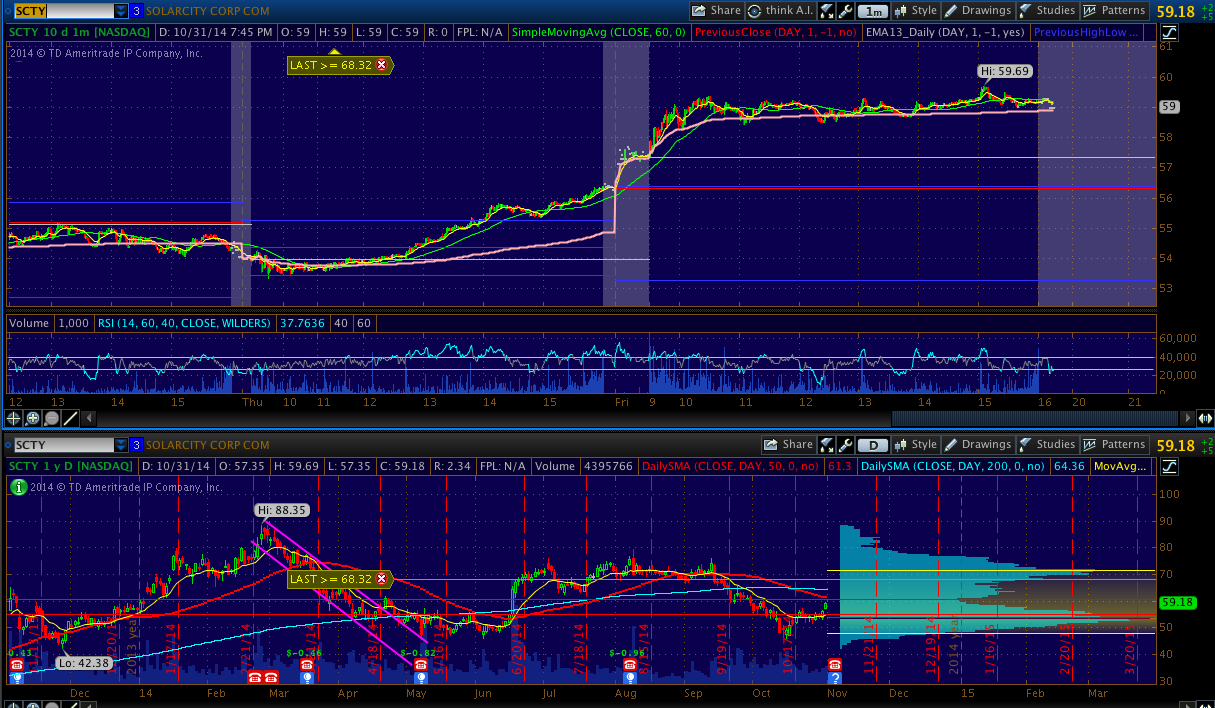Toggle the D timeframe button on bottom chart
1215x708 pixels.
(873, 445)
